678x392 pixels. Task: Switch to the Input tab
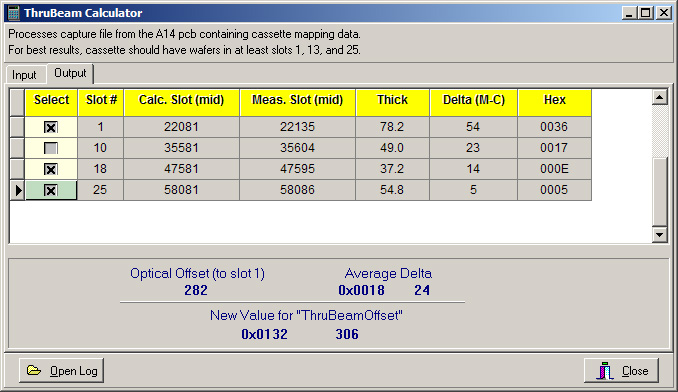coord(24,75)
